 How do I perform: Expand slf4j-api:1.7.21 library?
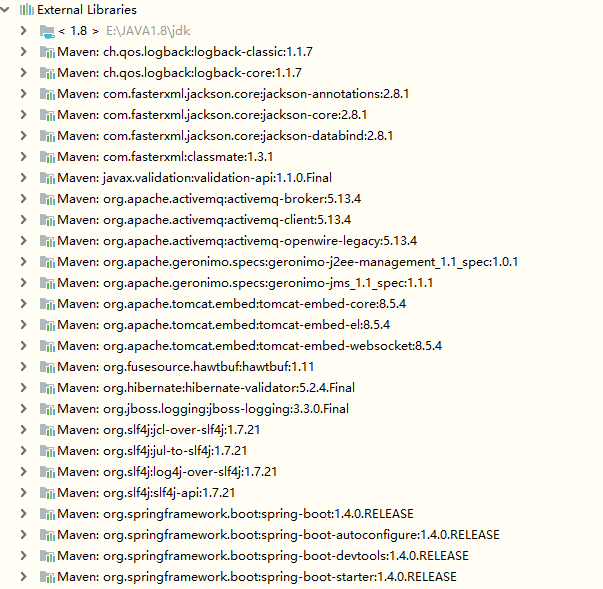point(23,492)
